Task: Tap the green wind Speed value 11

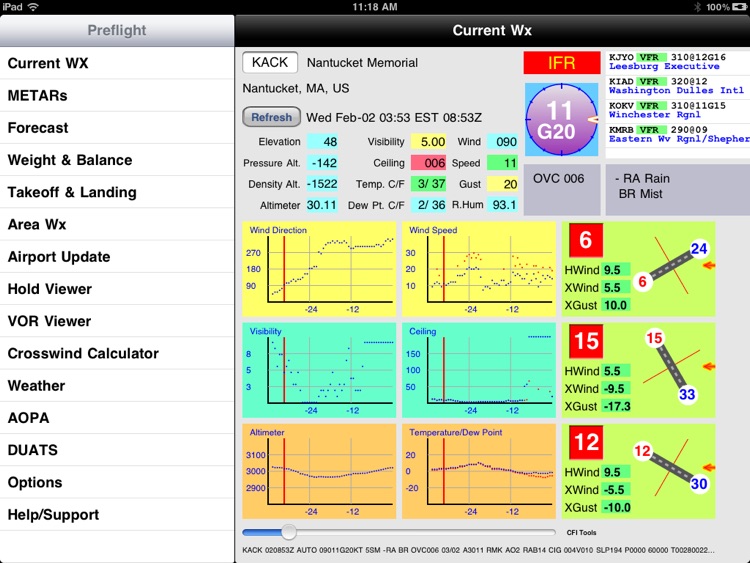Action: pos(502,163)
